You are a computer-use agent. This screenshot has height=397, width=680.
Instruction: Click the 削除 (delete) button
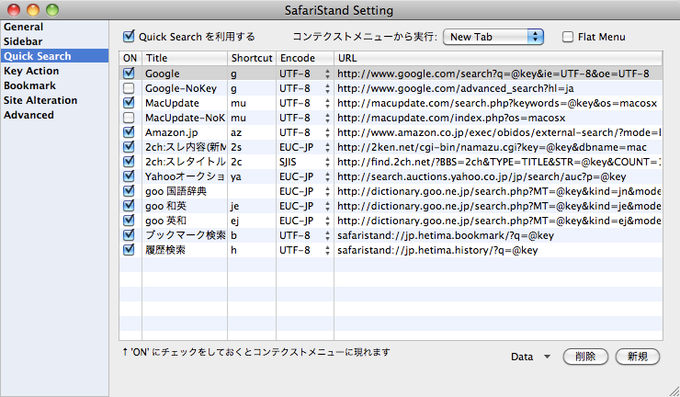click(x=585, y=357)
